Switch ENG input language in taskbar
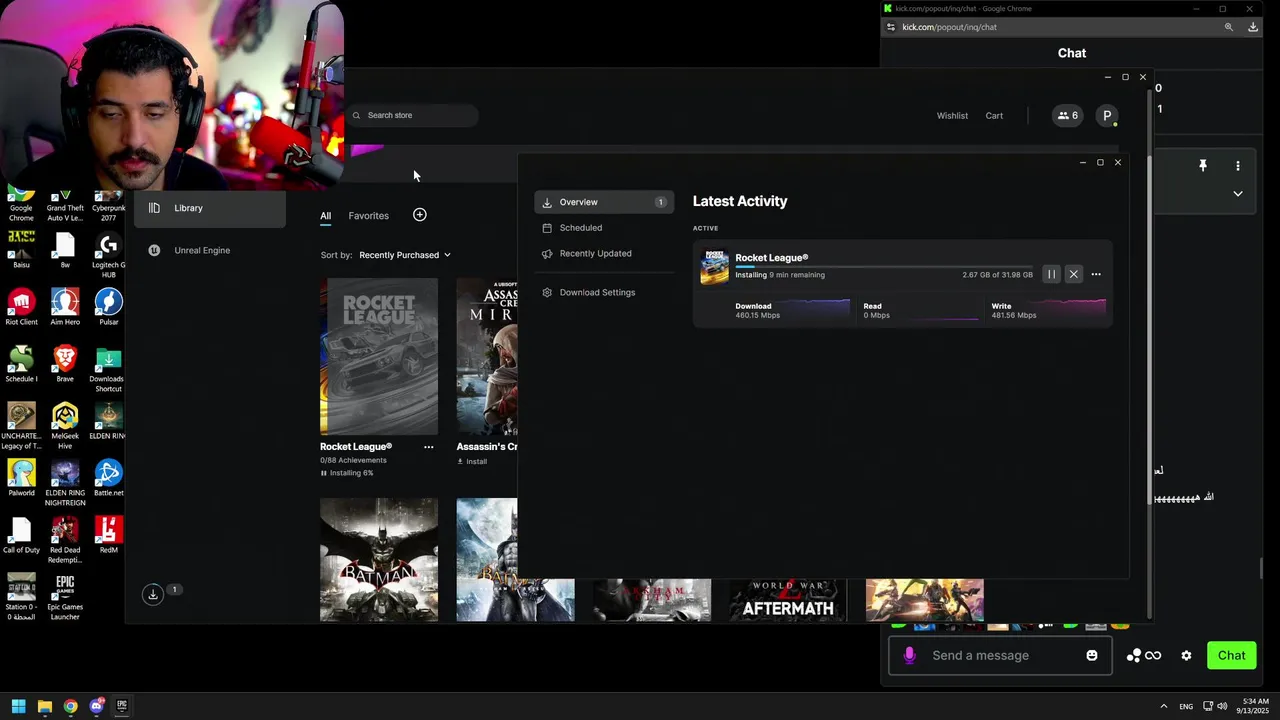 pos(1186,706)
